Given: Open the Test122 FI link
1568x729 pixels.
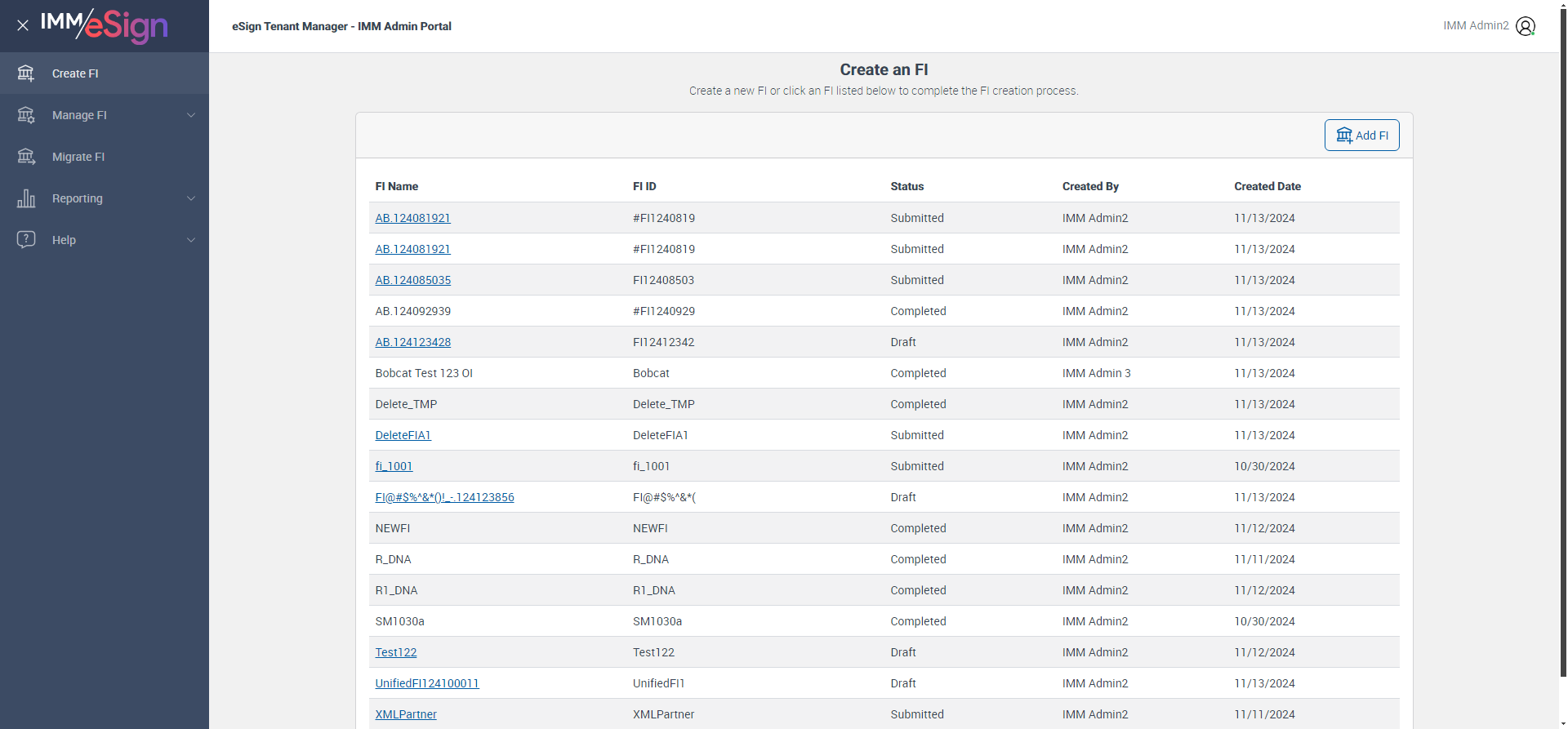Looking at the screenshot, I should tap(396, 652).
